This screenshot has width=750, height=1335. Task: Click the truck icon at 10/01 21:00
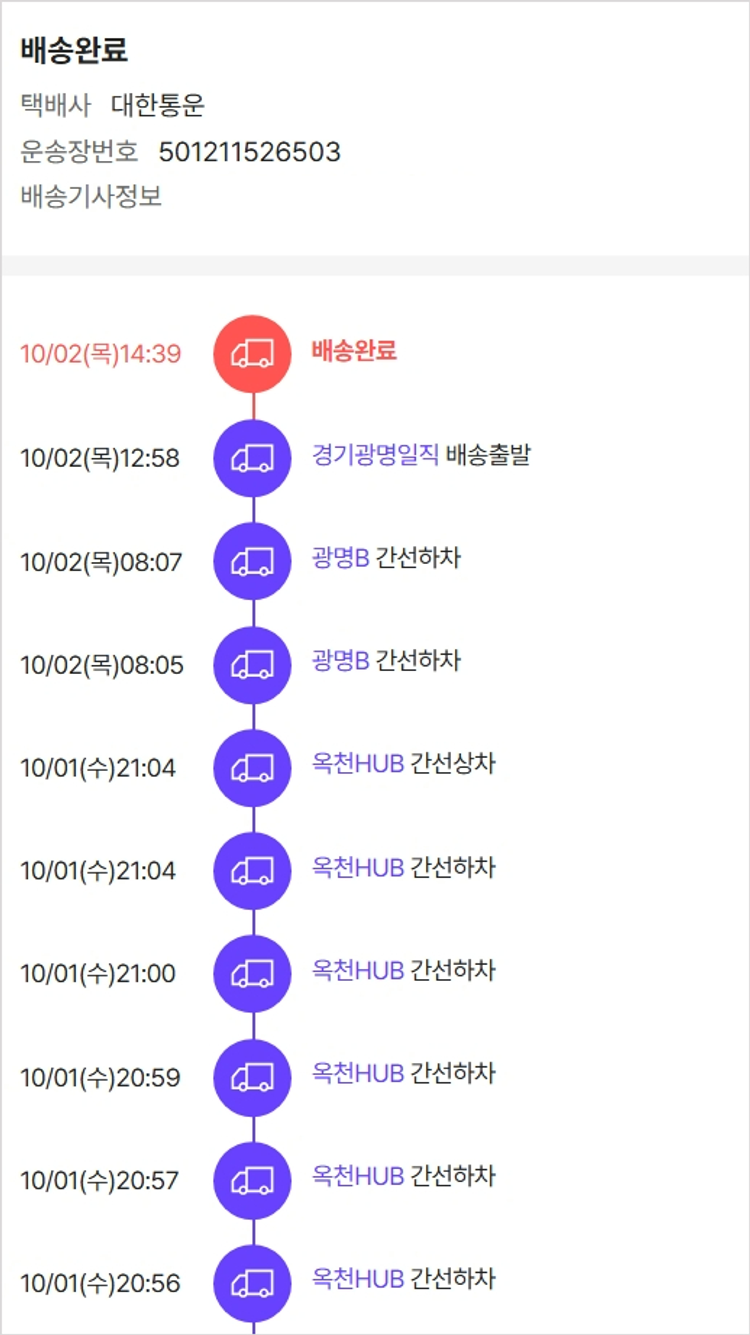253,973
